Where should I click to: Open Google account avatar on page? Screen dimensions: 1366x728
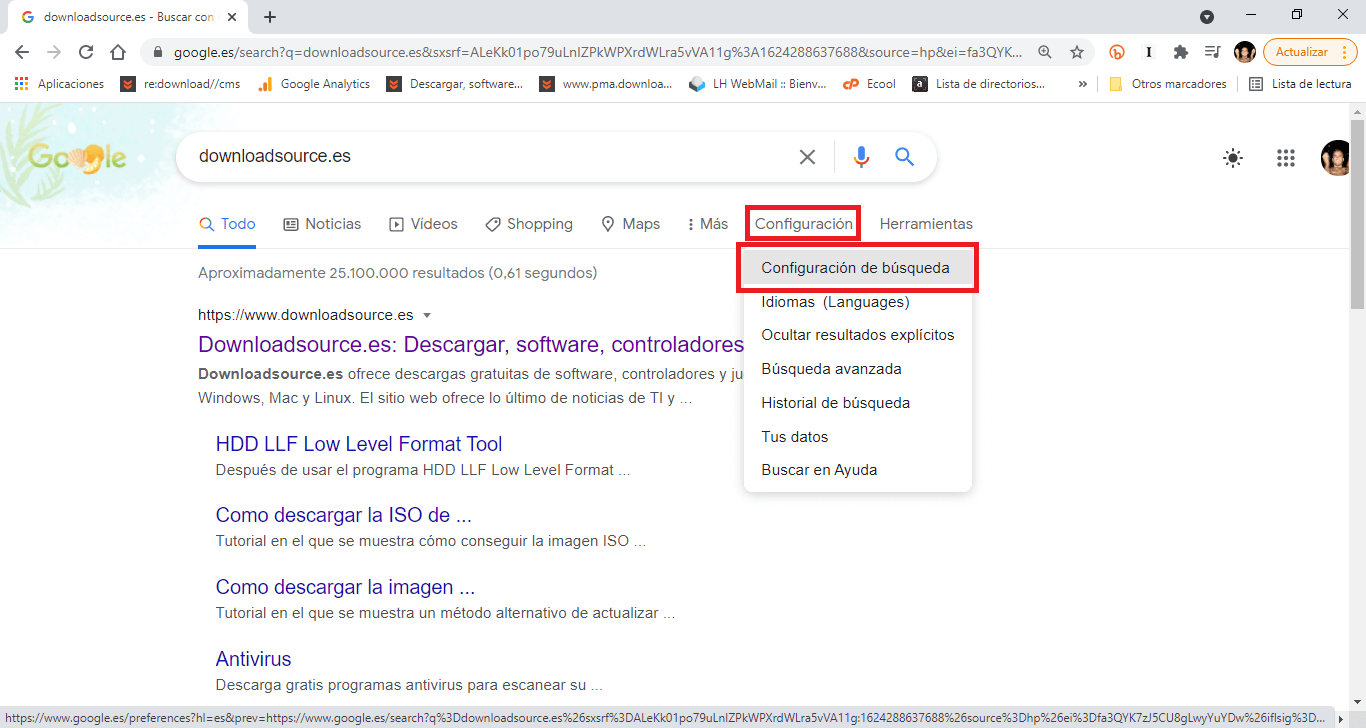pyautogui.click(x=1336, y=158)
